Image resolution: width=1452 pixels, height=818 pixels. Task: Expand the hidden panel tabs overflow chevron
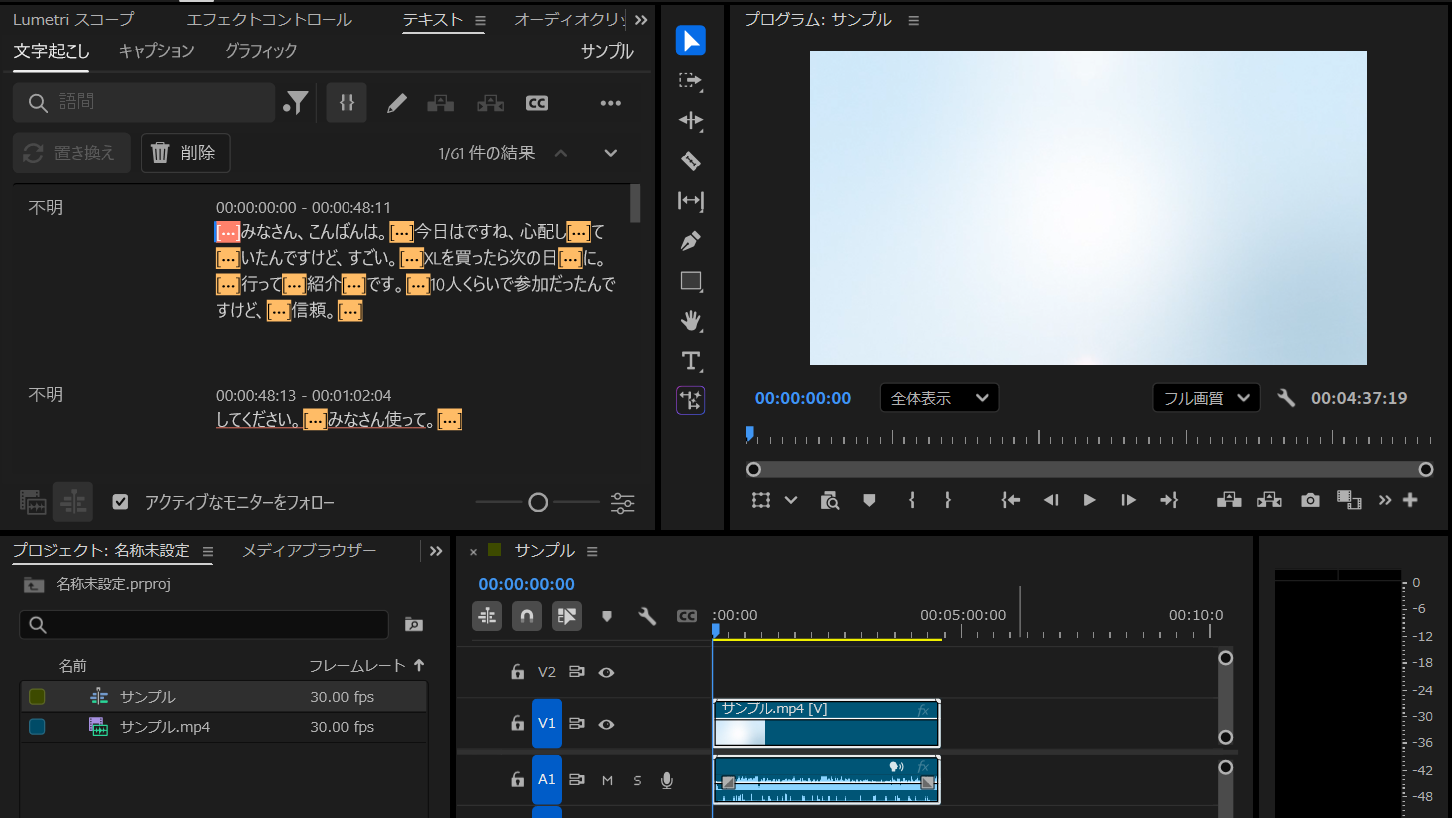641,20
